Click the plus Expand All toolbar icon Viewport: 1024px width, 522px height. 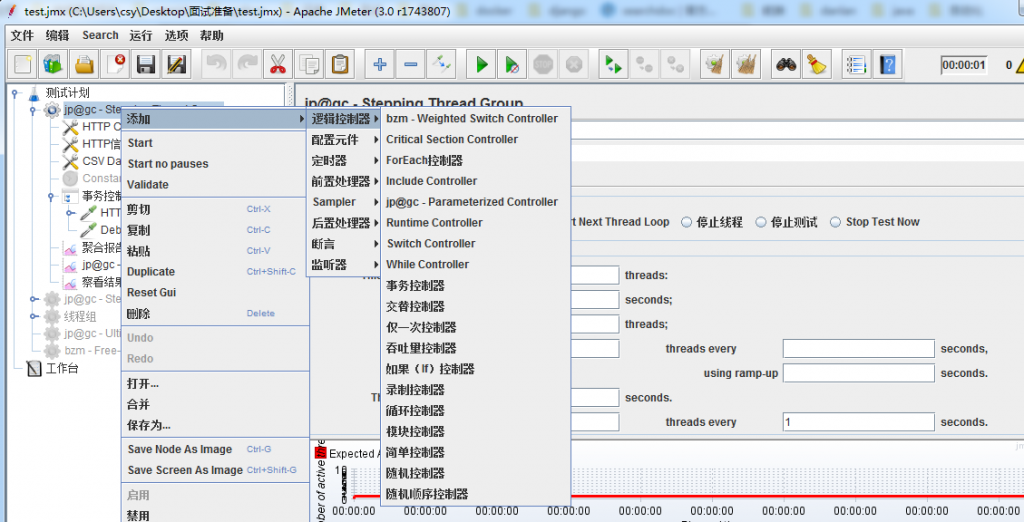coord(380,65)
